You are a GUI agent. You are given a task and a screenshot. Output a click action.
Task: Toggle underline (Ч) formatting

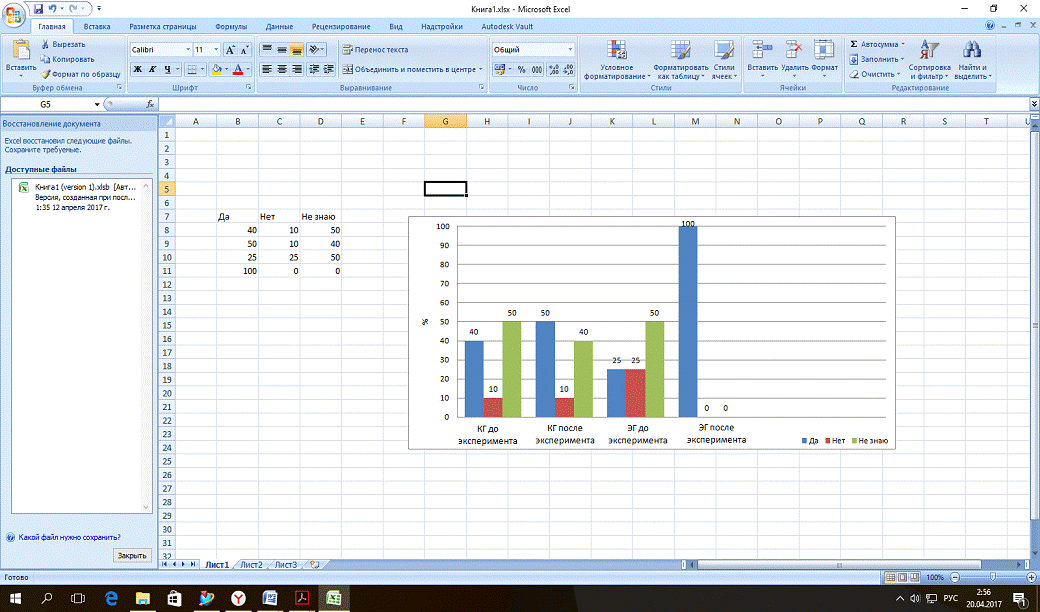(167, 70)
